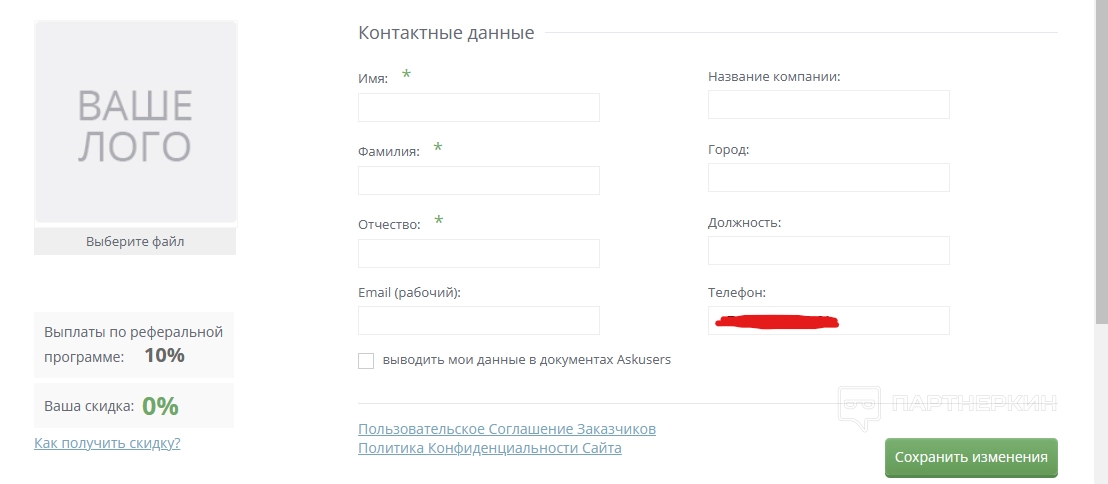Click the 'ВАШЕ ЛОГО' logo placeholder
The width and height of the screenshot is (1108, 484).
click(x=135, y=122)
